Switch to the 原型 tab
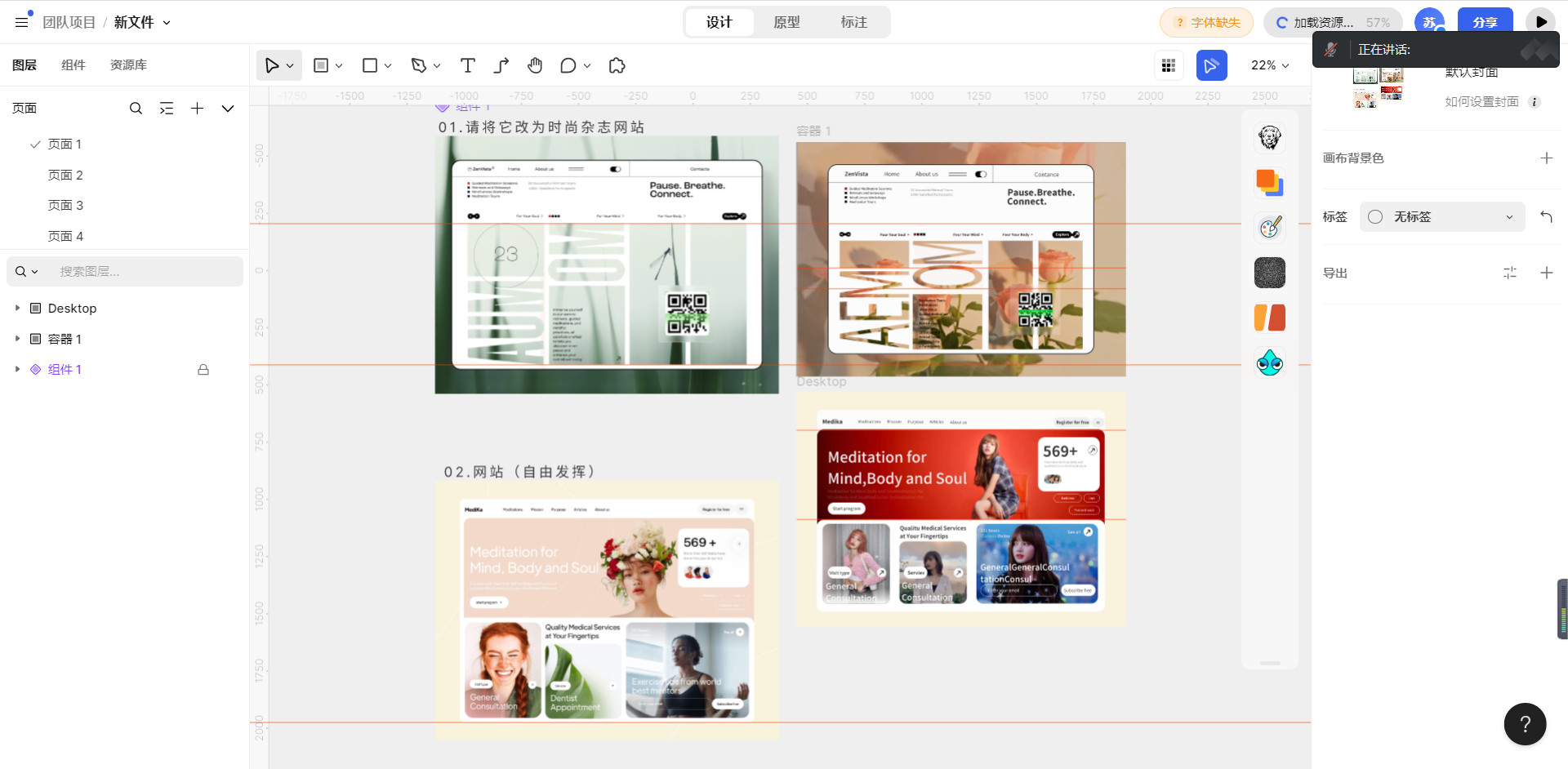The height and width of the screenshot is (769, 1568). tap(787, 22)
